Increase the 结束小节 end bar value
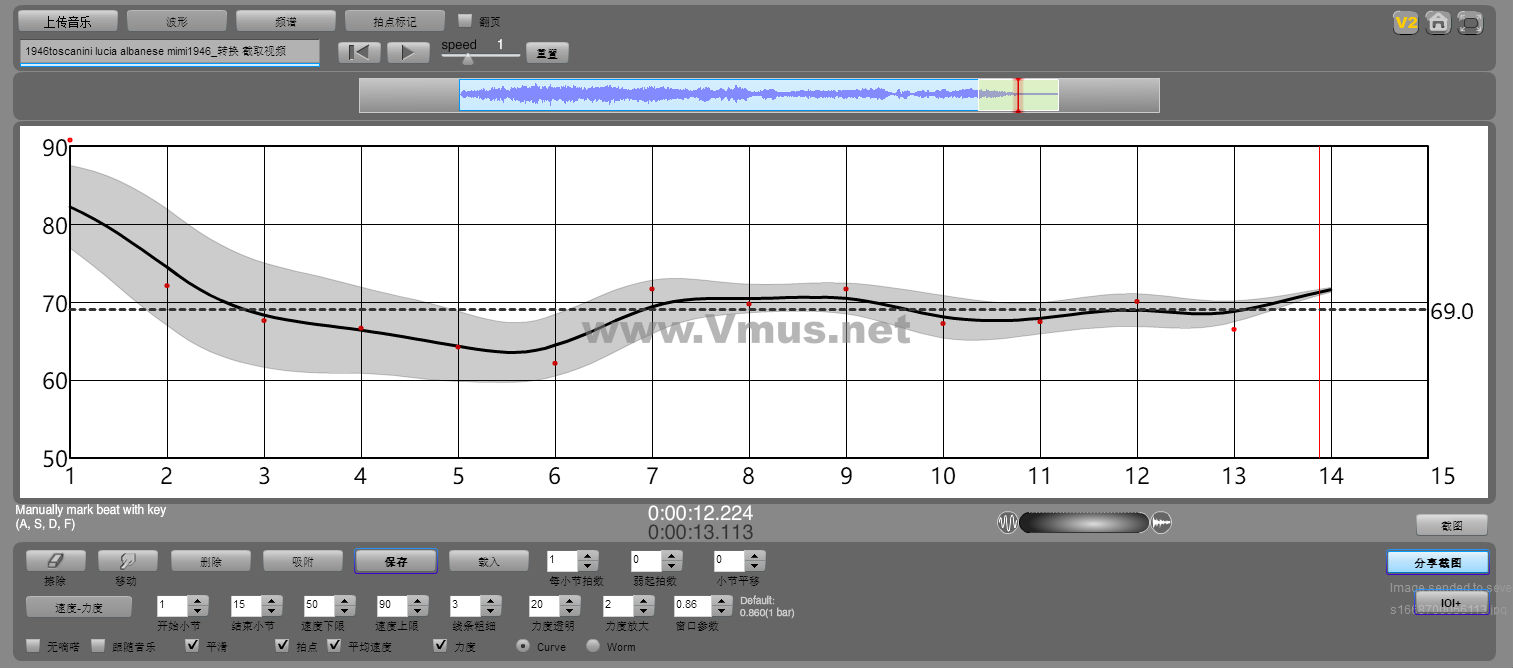Screen dimensions: 1513x668 [x=270, y=601]
